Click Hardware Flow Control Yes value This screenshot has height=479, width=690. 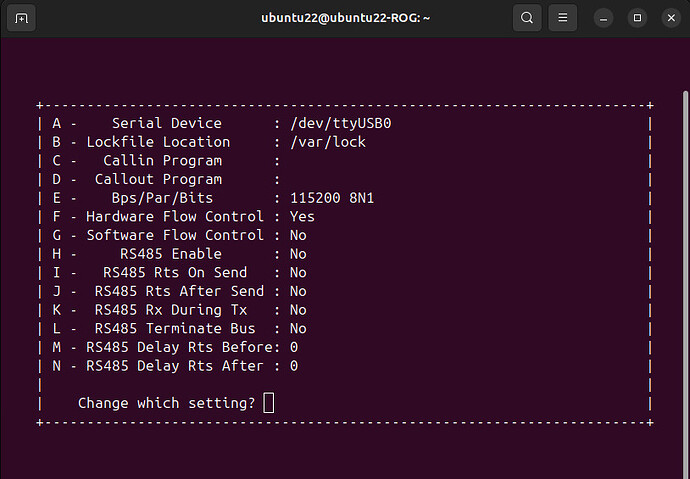click(302, 217)
